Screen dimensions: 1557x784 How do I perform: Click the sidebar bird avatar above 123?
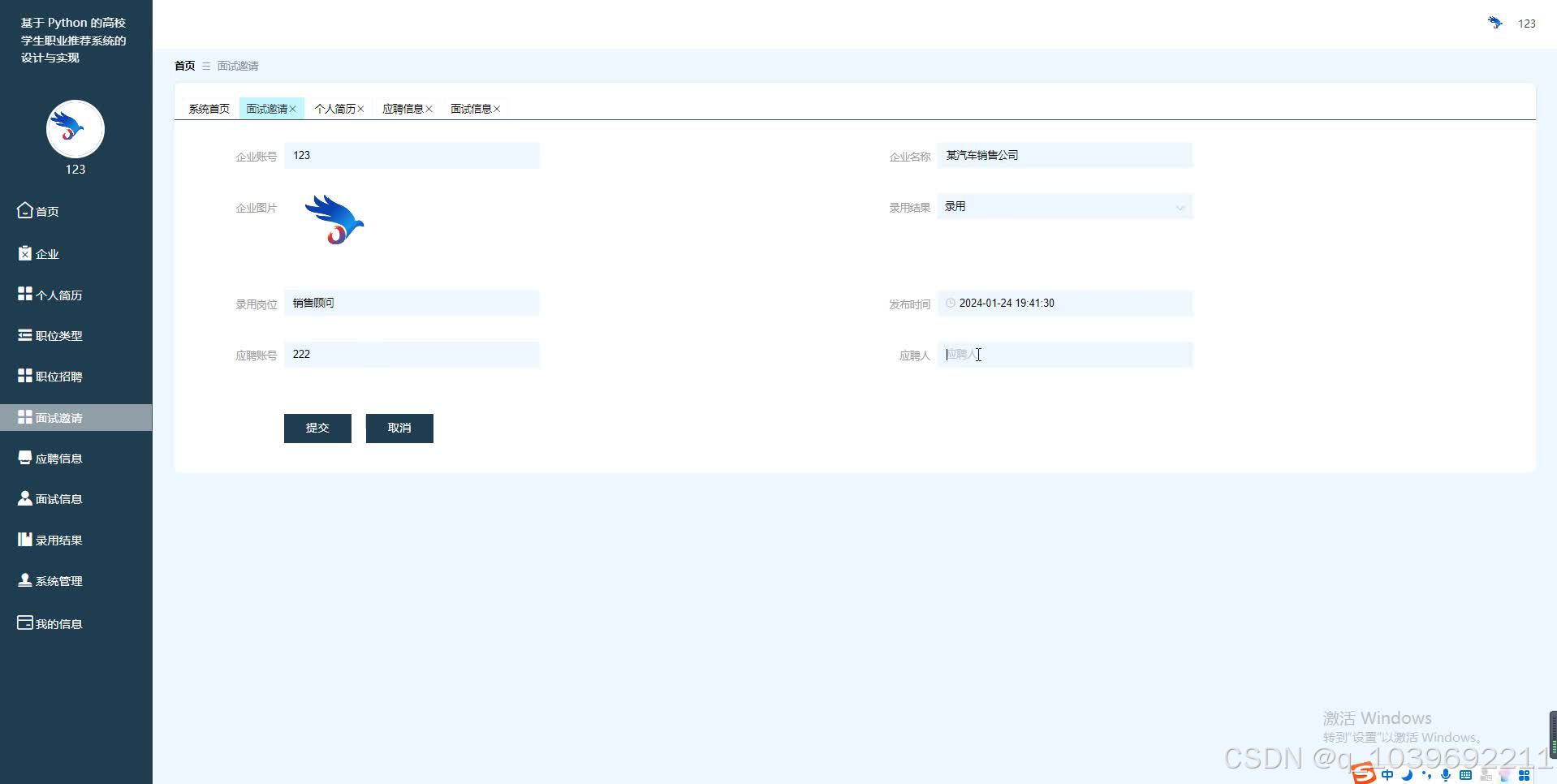pos(75,129)
